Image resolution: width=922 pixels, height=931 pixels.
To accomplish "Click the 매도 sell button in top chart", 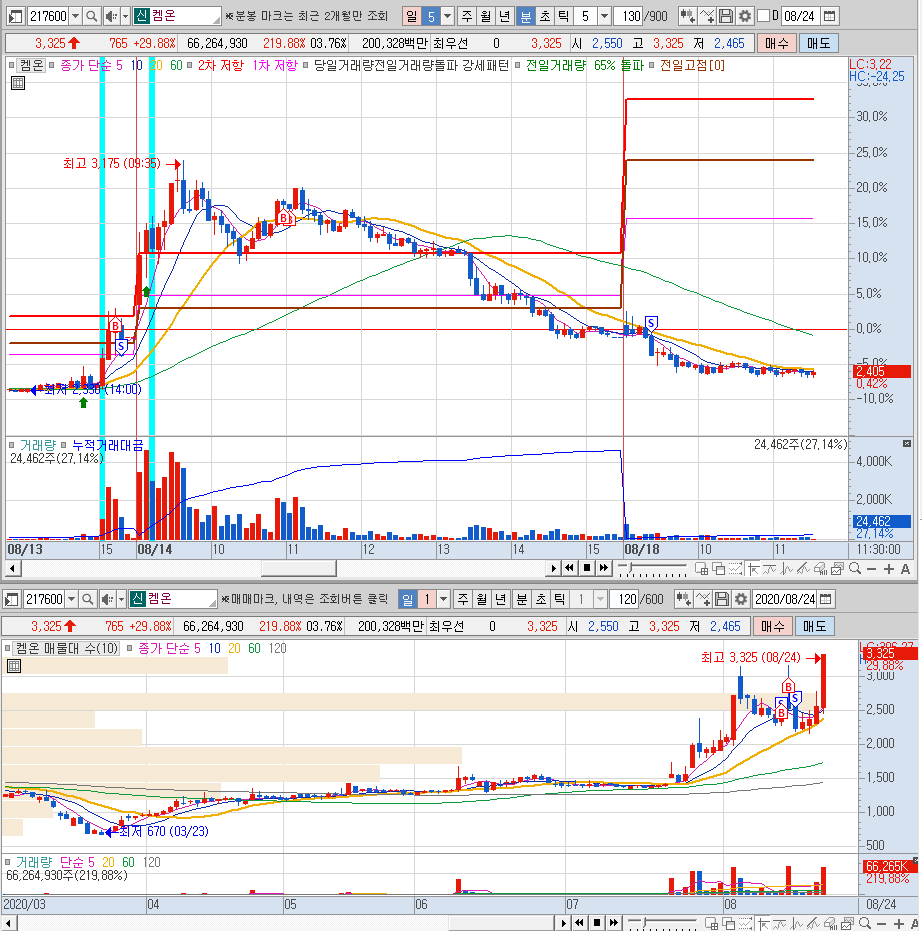I will coord(818,43).
